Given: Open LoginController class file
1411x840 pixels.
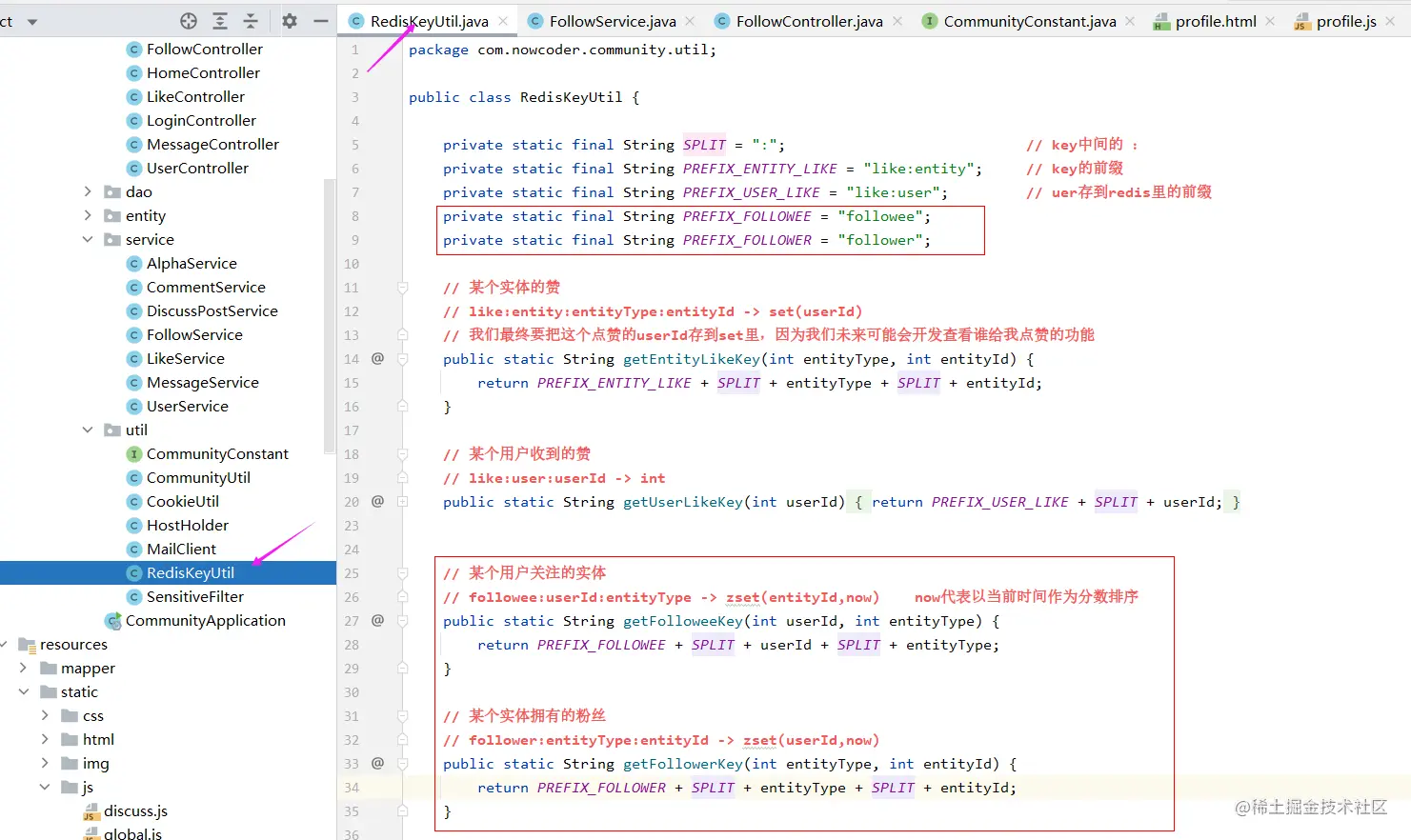Looking at the screenshot, I should click(x=201, y=120).
